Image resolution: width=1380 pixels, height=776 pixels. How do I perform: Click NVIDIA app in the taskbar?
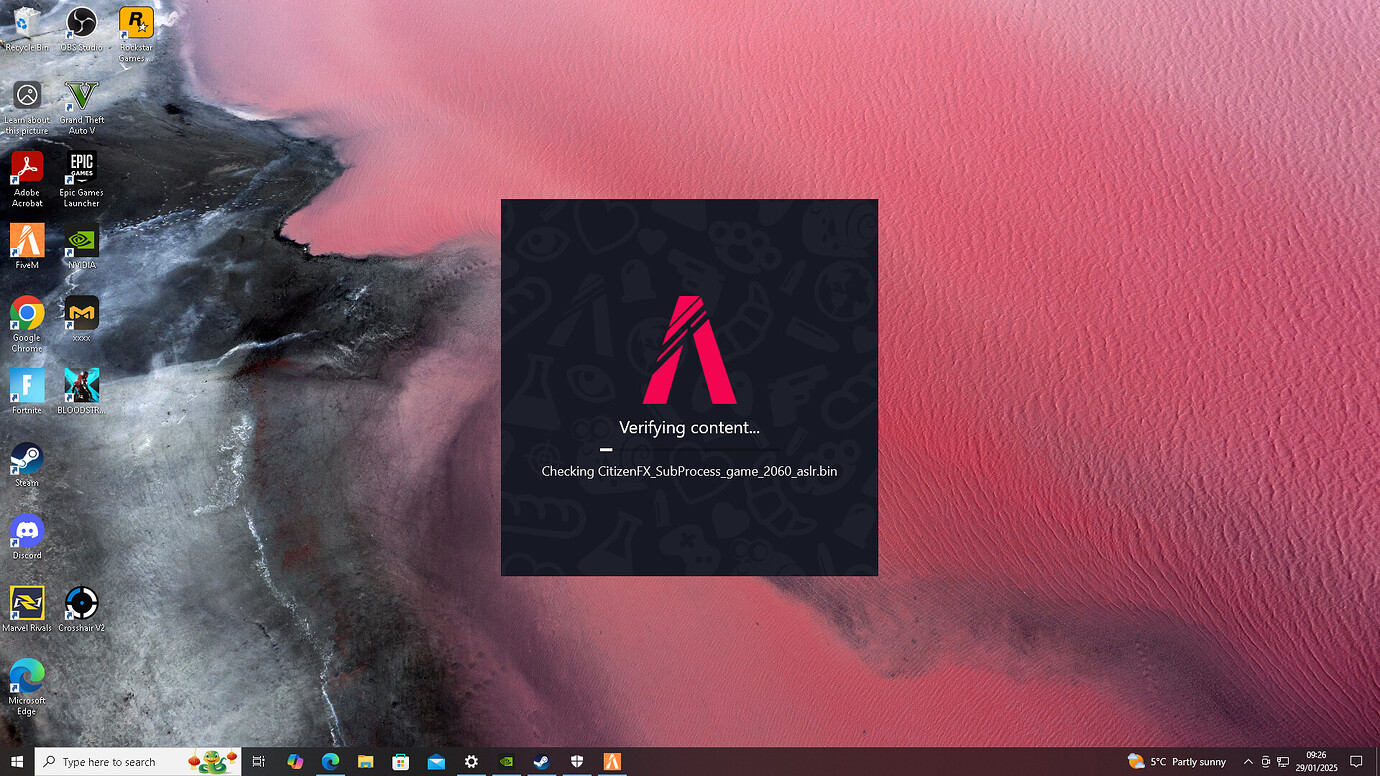point(506,761)
